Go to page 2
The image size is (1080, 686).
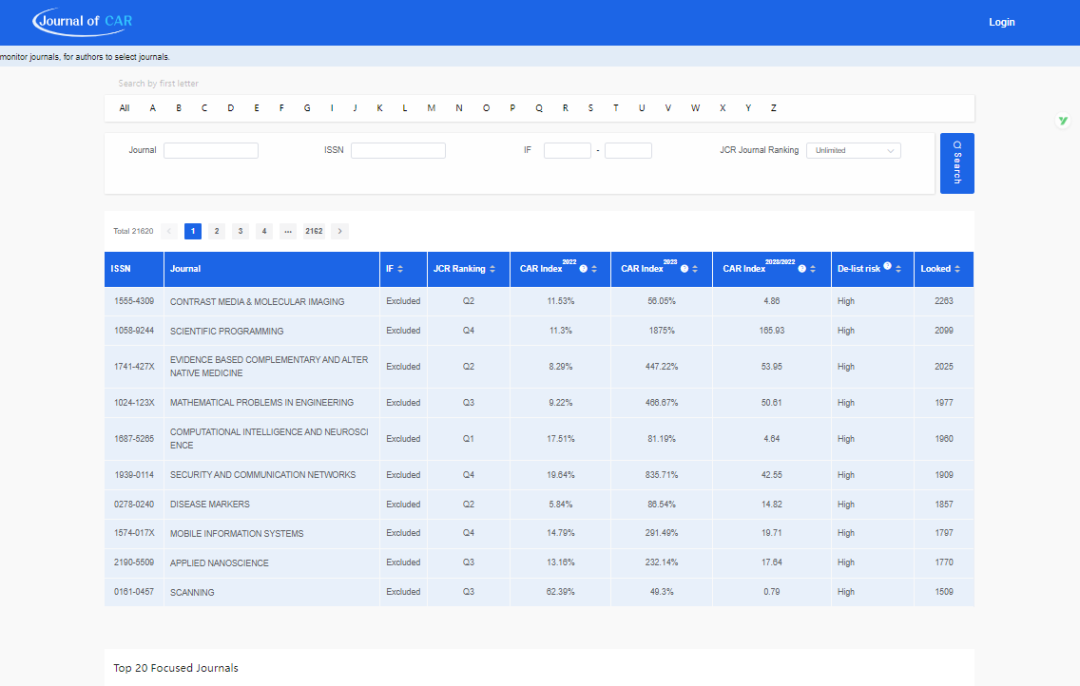(216, 231)
